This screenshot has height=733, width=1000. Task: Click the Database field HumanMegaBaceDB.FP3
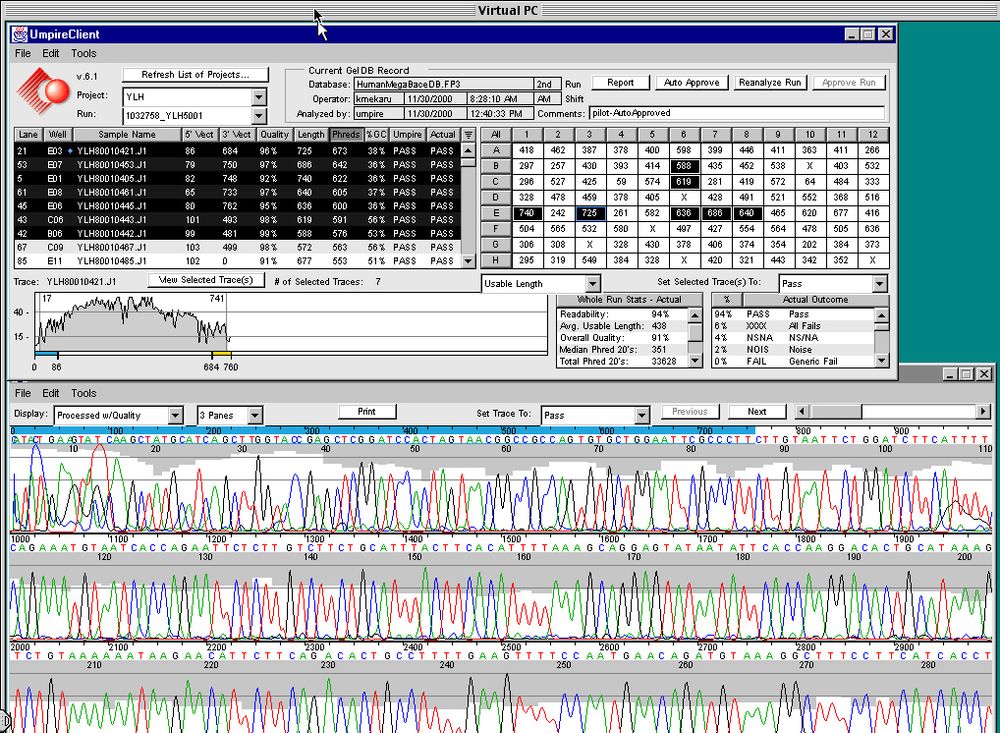point(444,84)
